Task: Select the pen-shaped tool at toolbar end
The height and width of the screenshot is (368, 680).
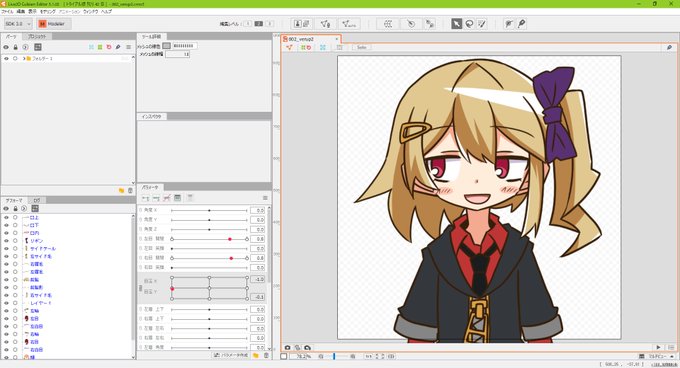Action: (x=522, y=24)
